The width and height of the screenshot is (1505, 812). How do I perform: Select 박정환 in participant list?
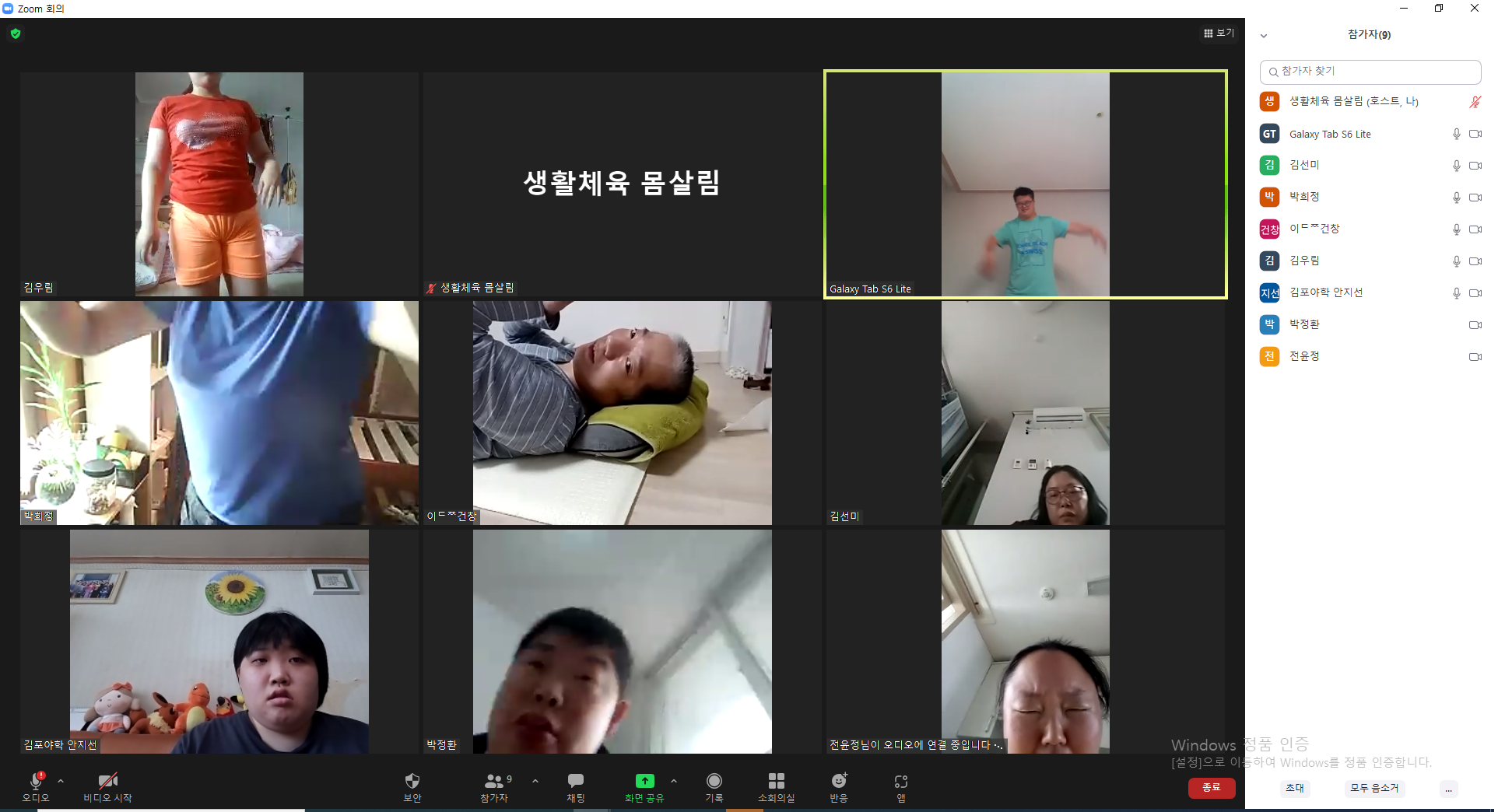[x=1370, y=324]
